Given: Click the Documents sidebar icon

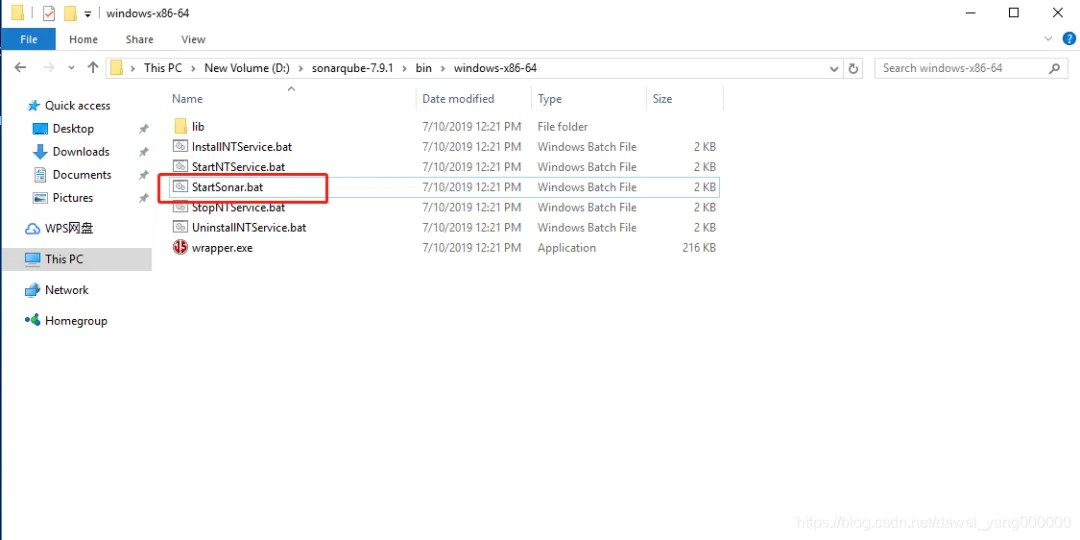Looking at the screenshot, I should 41,175.
